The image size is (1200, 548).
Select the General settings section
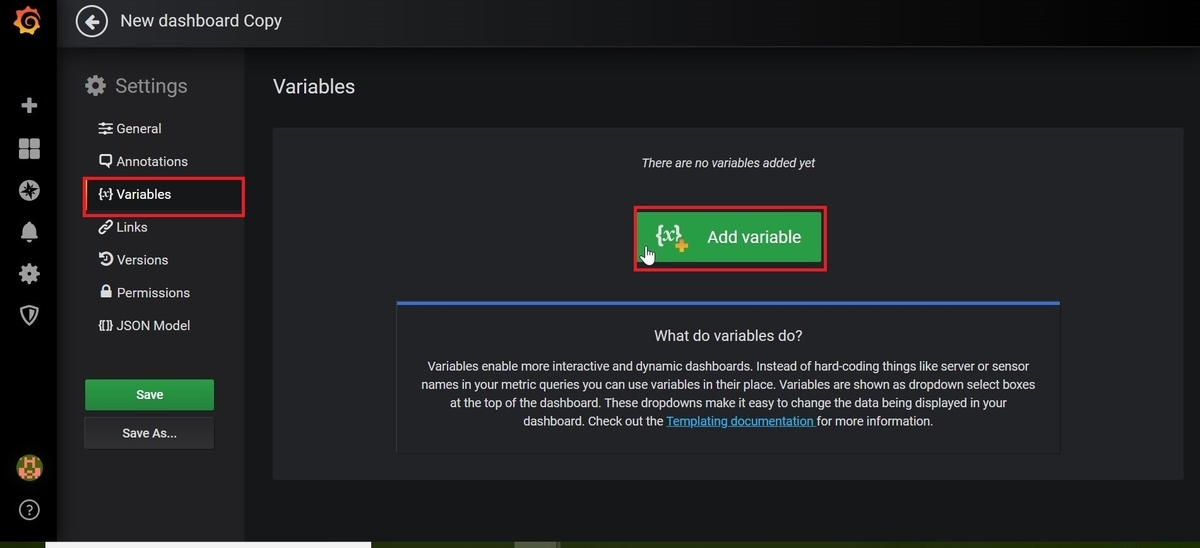pos(130,128)
